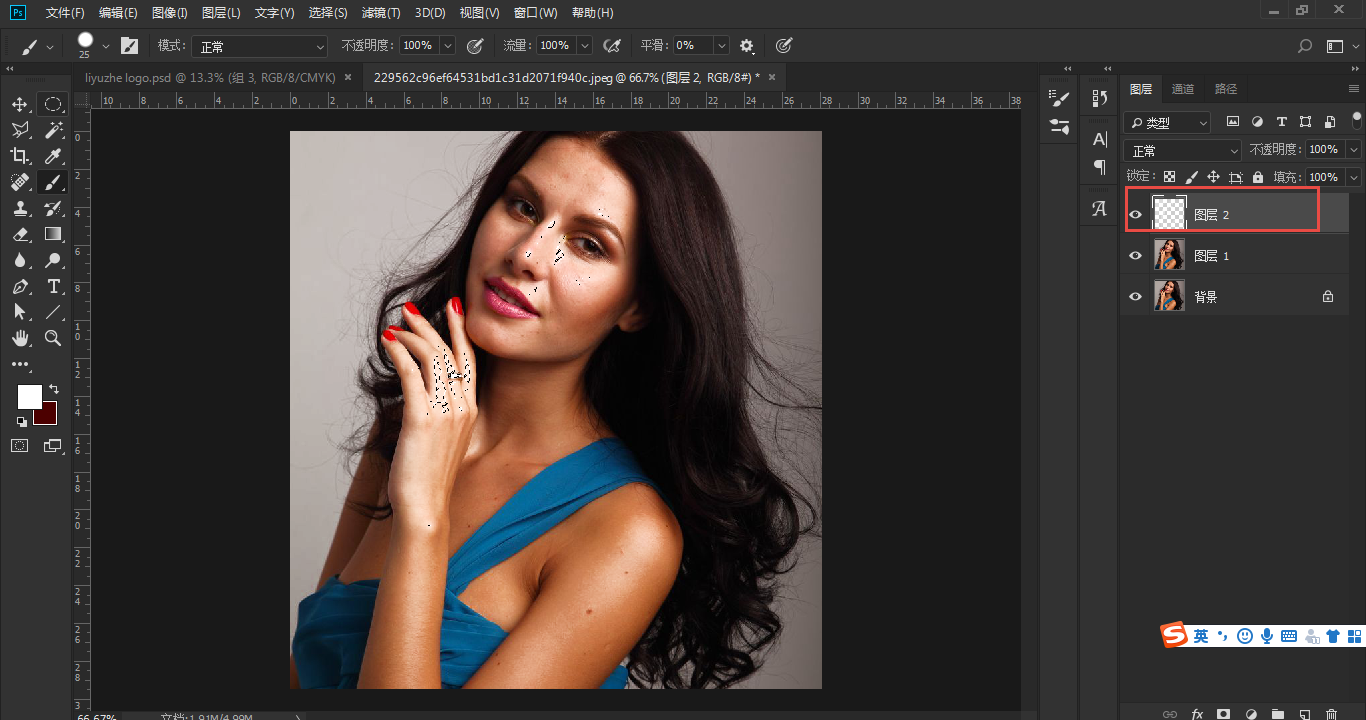The width and height of the screenshot is (1366, 720).
Task: Select the Crop tool
Action: (20, 156)
